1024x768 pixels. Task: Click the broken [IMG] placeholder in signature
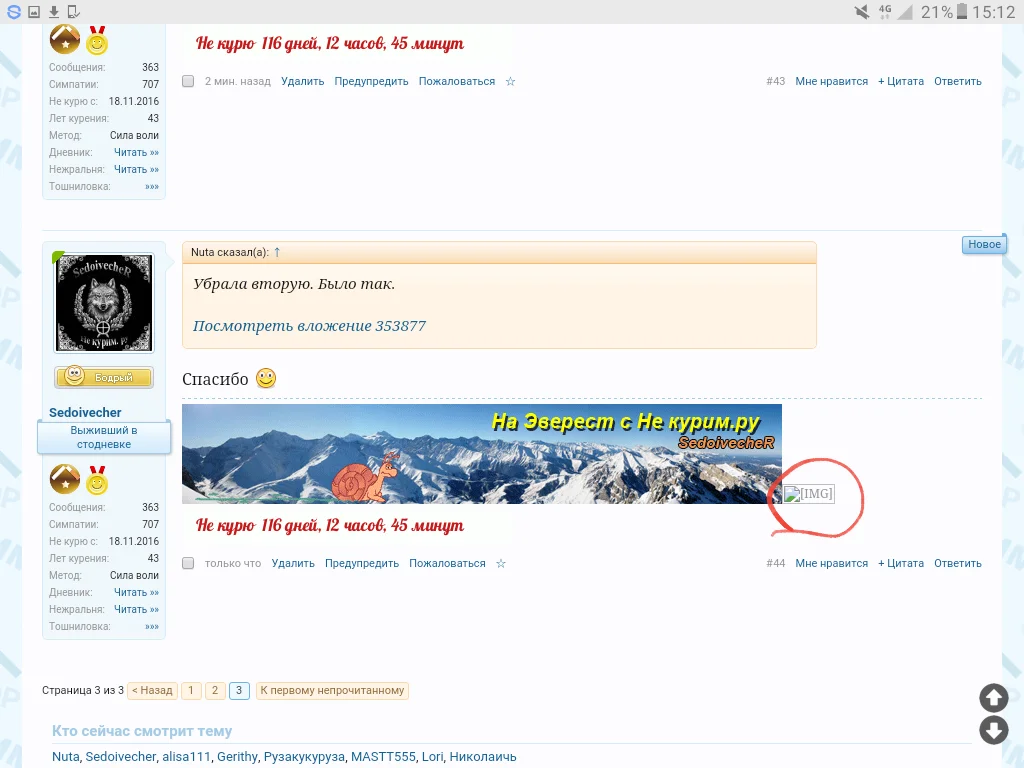tap(808, 494)
